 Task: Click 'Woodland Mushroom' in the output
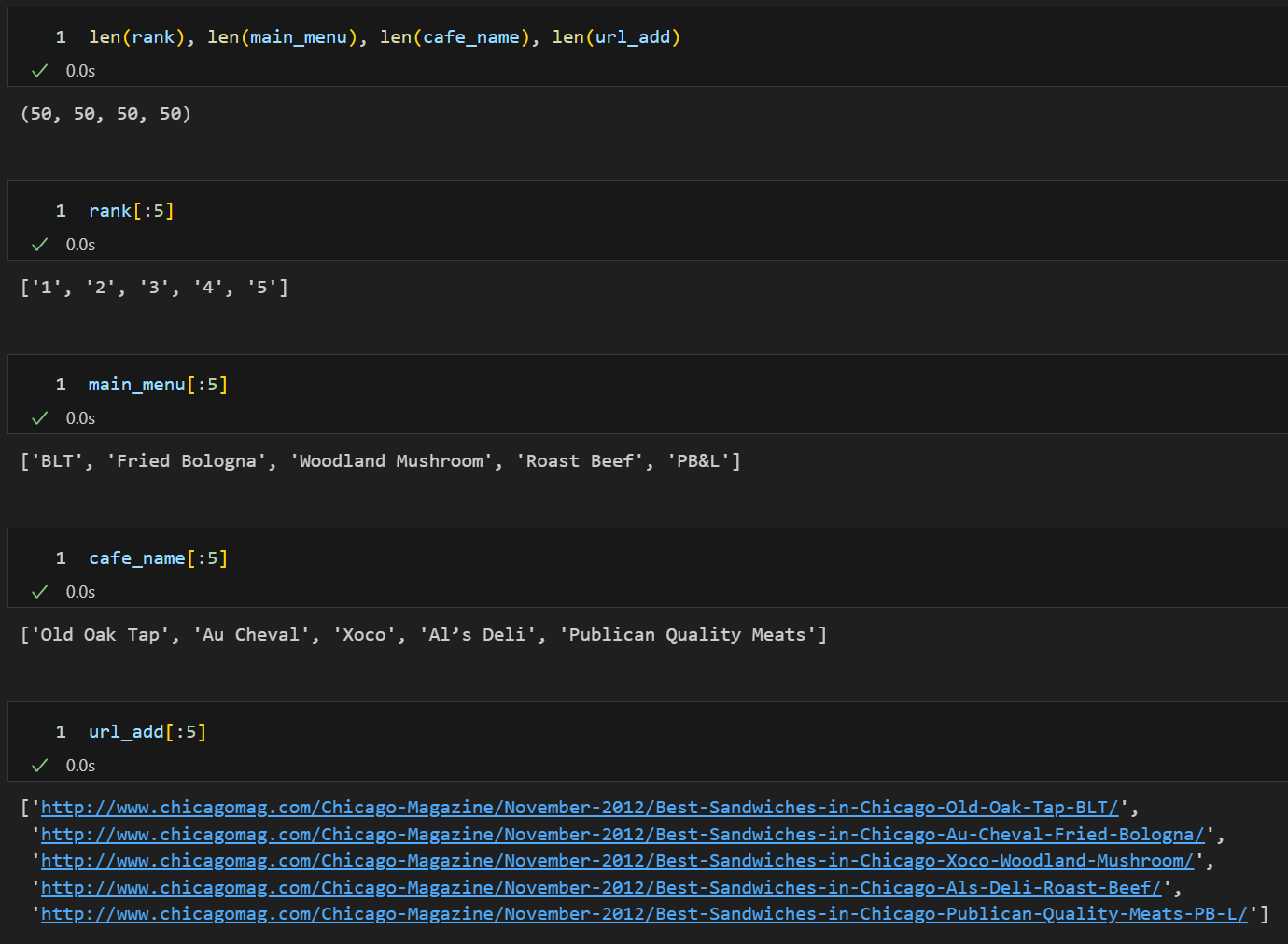click(x=391, y=461)
